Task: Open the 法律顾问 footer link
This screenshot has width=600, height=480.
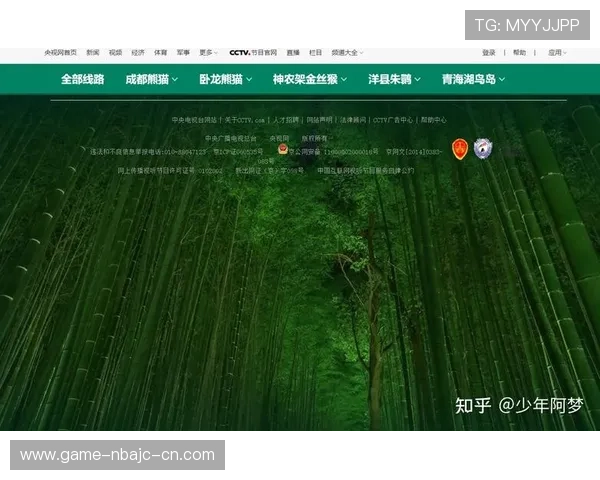Action: 353,120
